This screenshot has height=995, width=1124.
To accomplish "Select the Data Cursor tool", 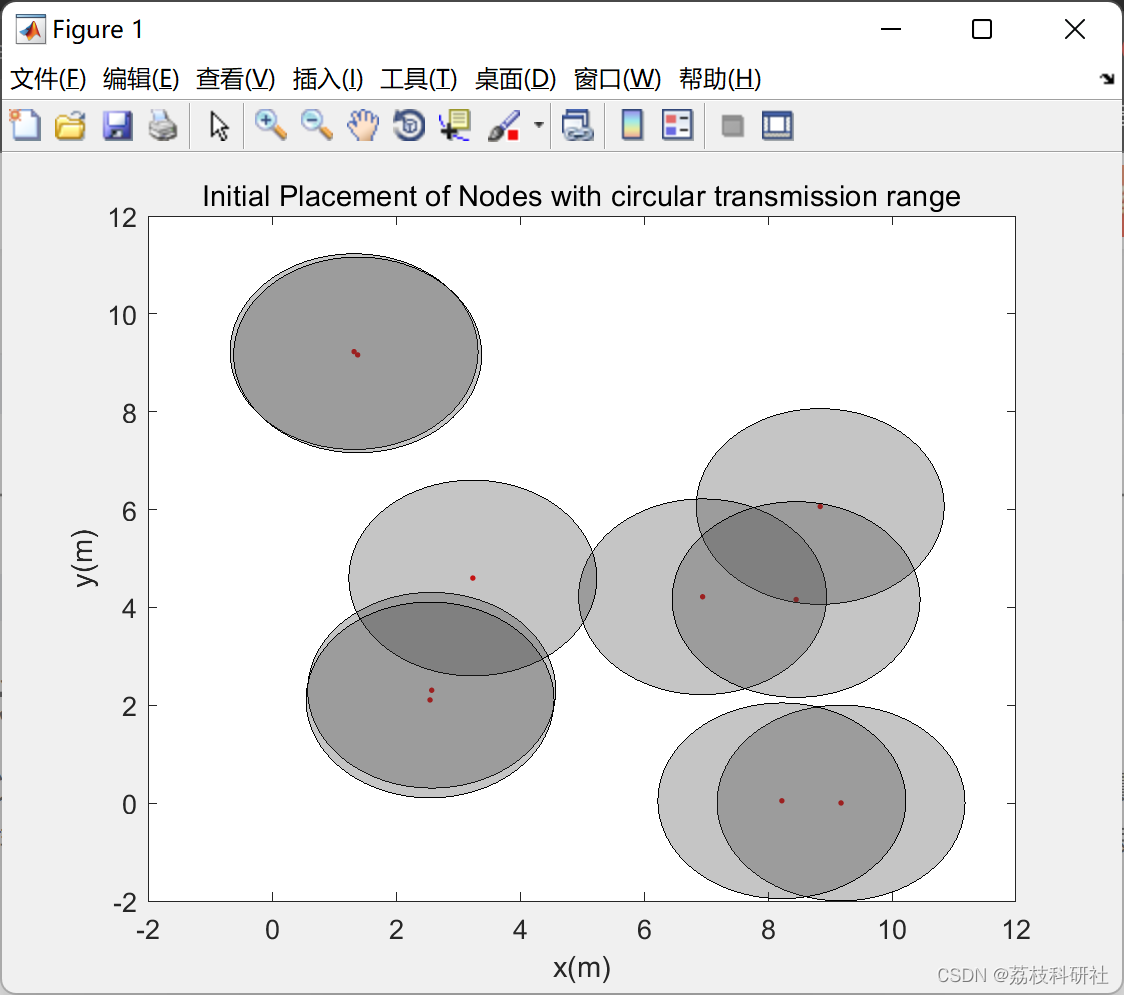I will [455, 125].
